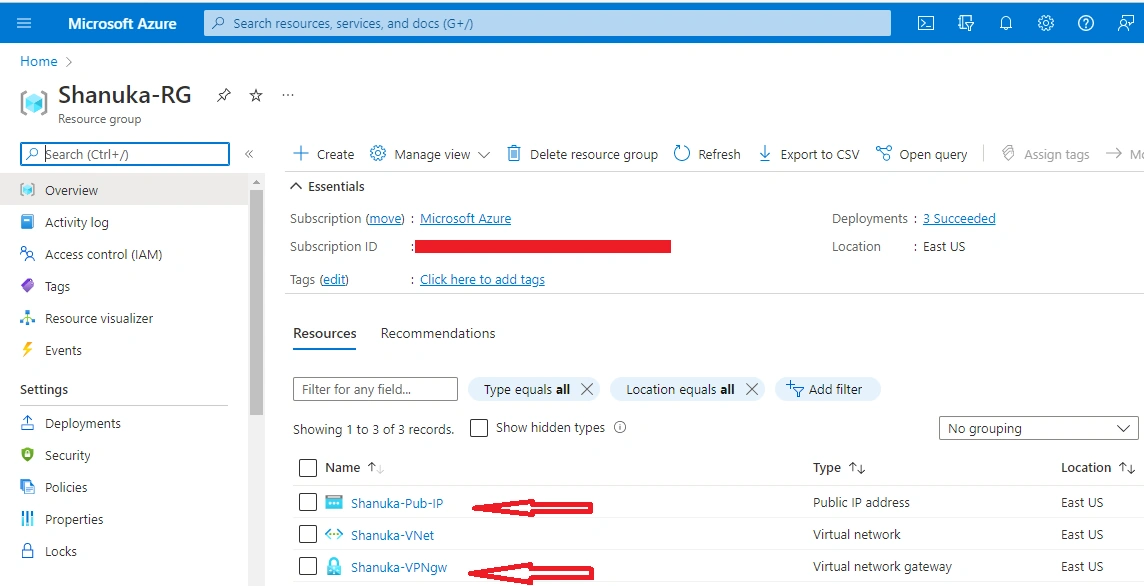The image size is (1144, 586).
Task: Click Assign tags in toolbar
Action: (x=1045, y=154)
